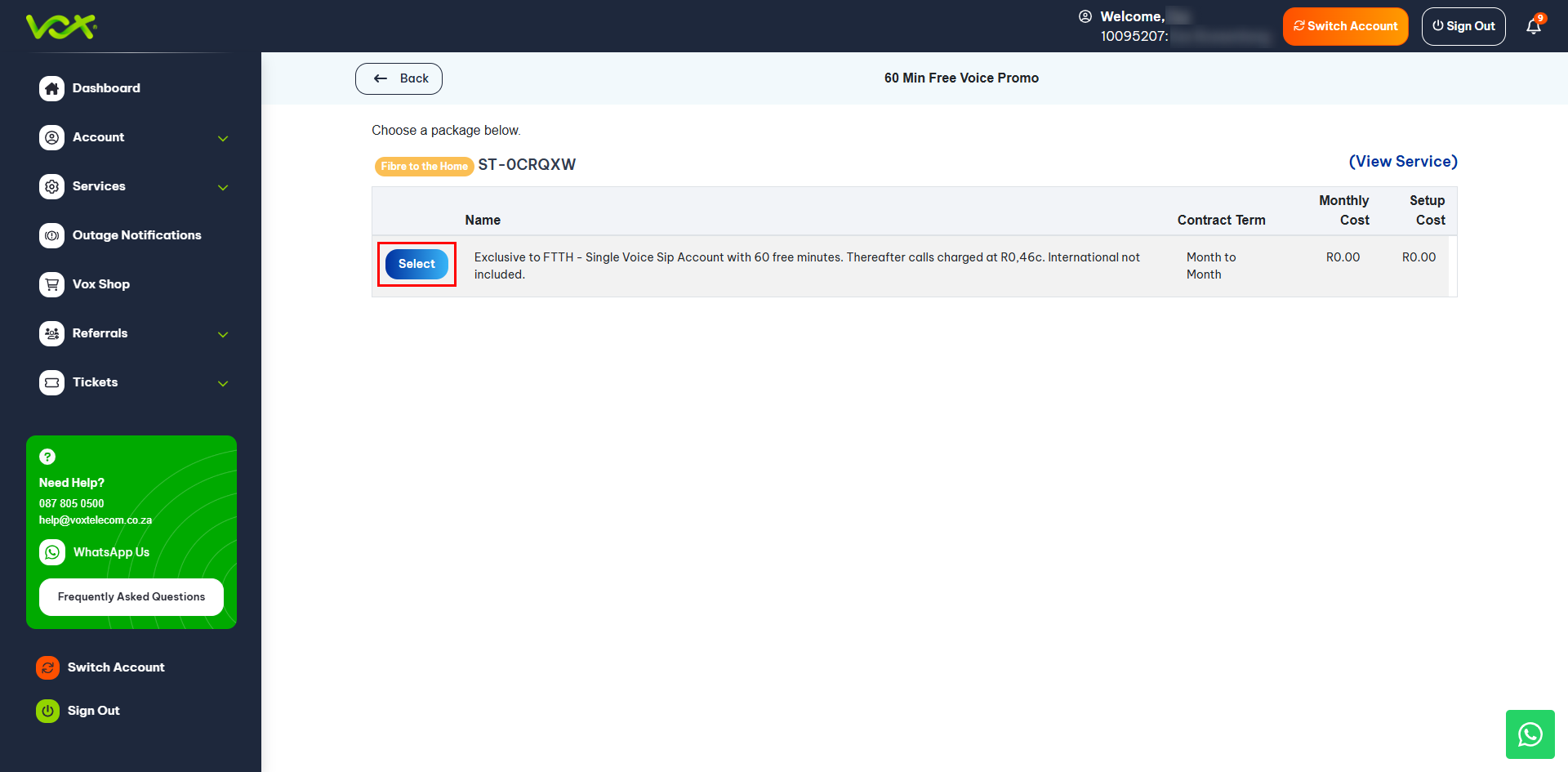Select the 60 free minutes package
The height and width of the screenshot is (772, 1568).
416,264
